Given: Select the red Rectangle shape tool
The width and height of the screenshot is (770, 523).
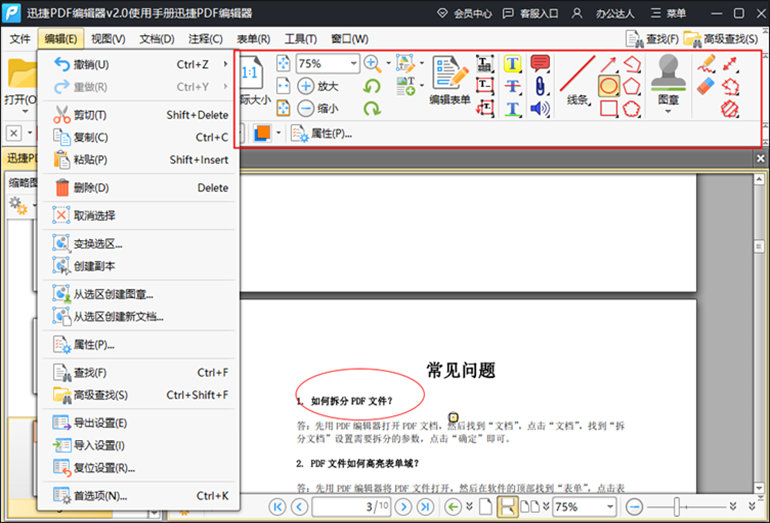Looking at the screenshot, I should click(x=609, y=108).
